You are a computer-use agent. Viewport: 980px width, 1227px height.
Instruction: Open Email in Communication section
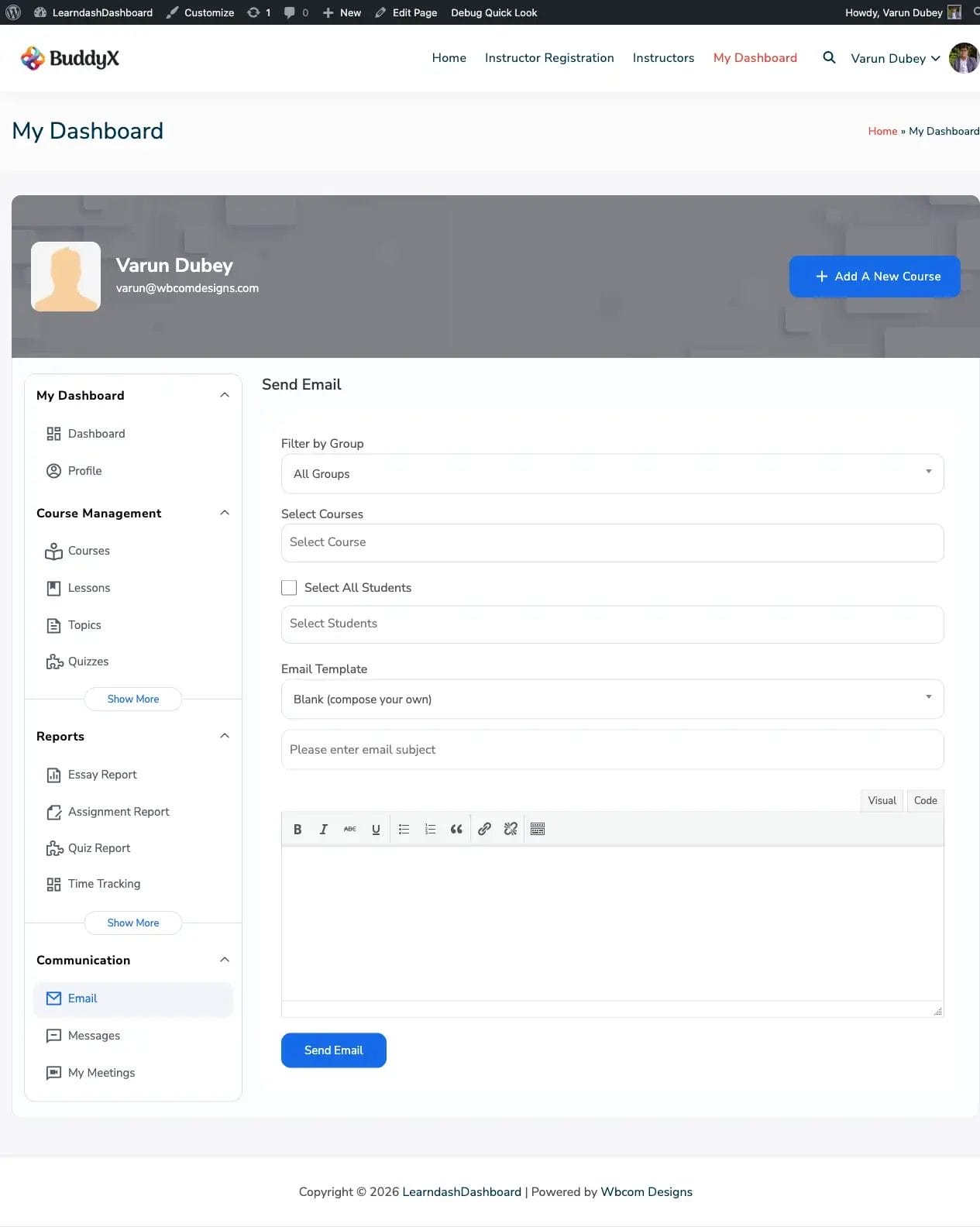coord(132,998)
